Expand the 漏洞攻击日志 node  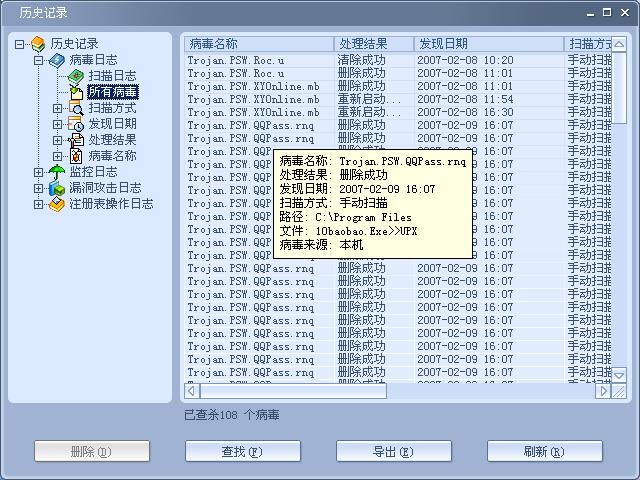(x=38, y=188)
